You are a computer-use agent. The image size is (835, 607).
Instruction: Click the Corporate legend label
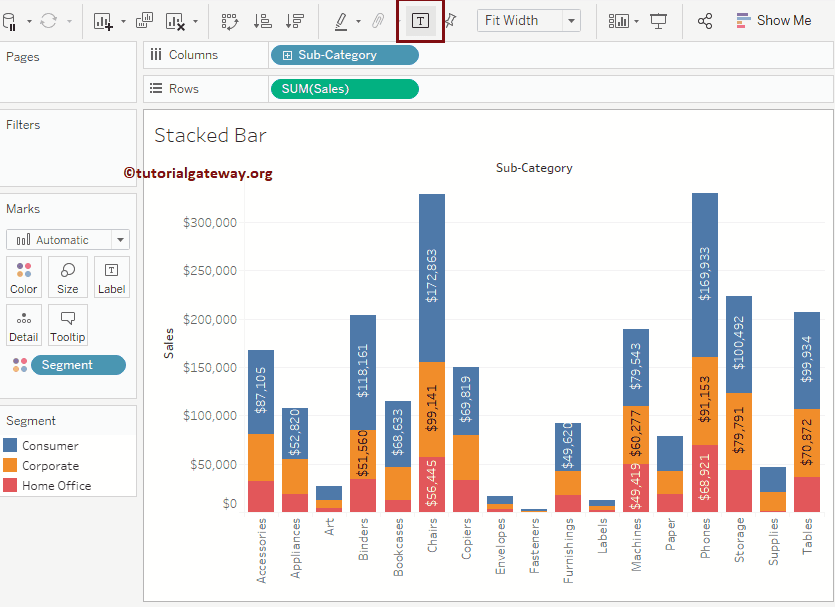51,466
